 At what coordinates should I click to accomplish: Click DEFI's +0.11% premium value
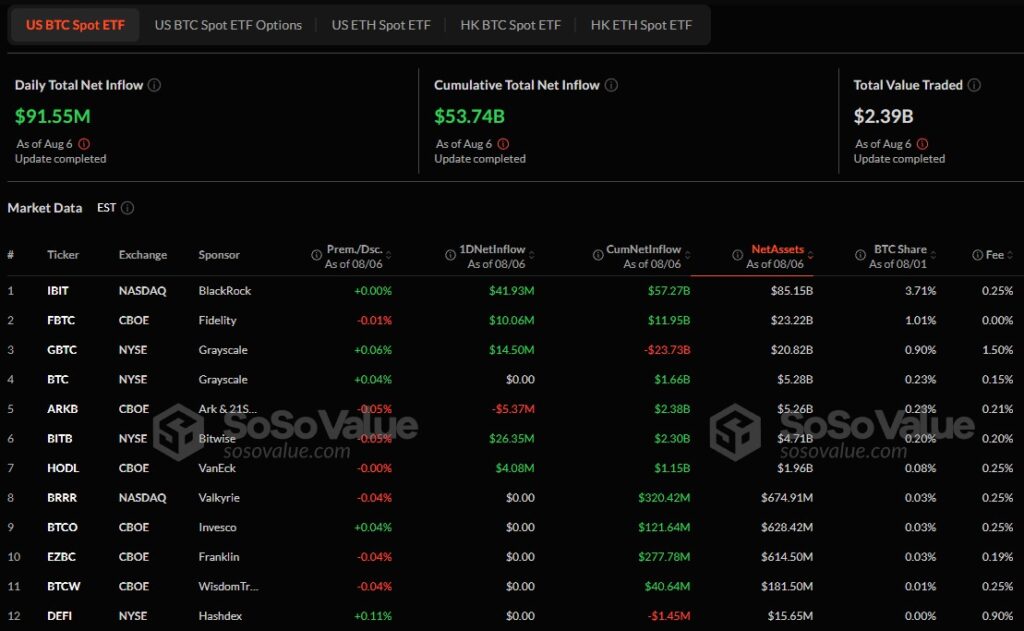click(x=373, y=615)
